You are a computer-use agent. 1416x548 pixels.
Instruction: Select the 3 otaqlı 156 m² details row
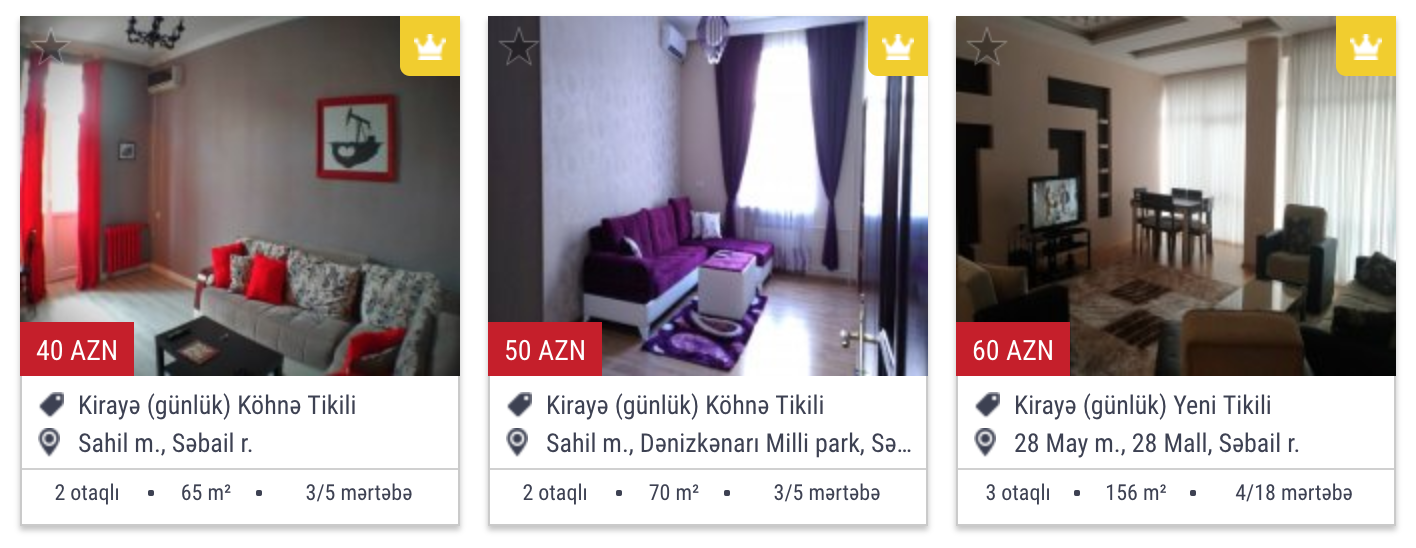click(x=1176, y=494)
